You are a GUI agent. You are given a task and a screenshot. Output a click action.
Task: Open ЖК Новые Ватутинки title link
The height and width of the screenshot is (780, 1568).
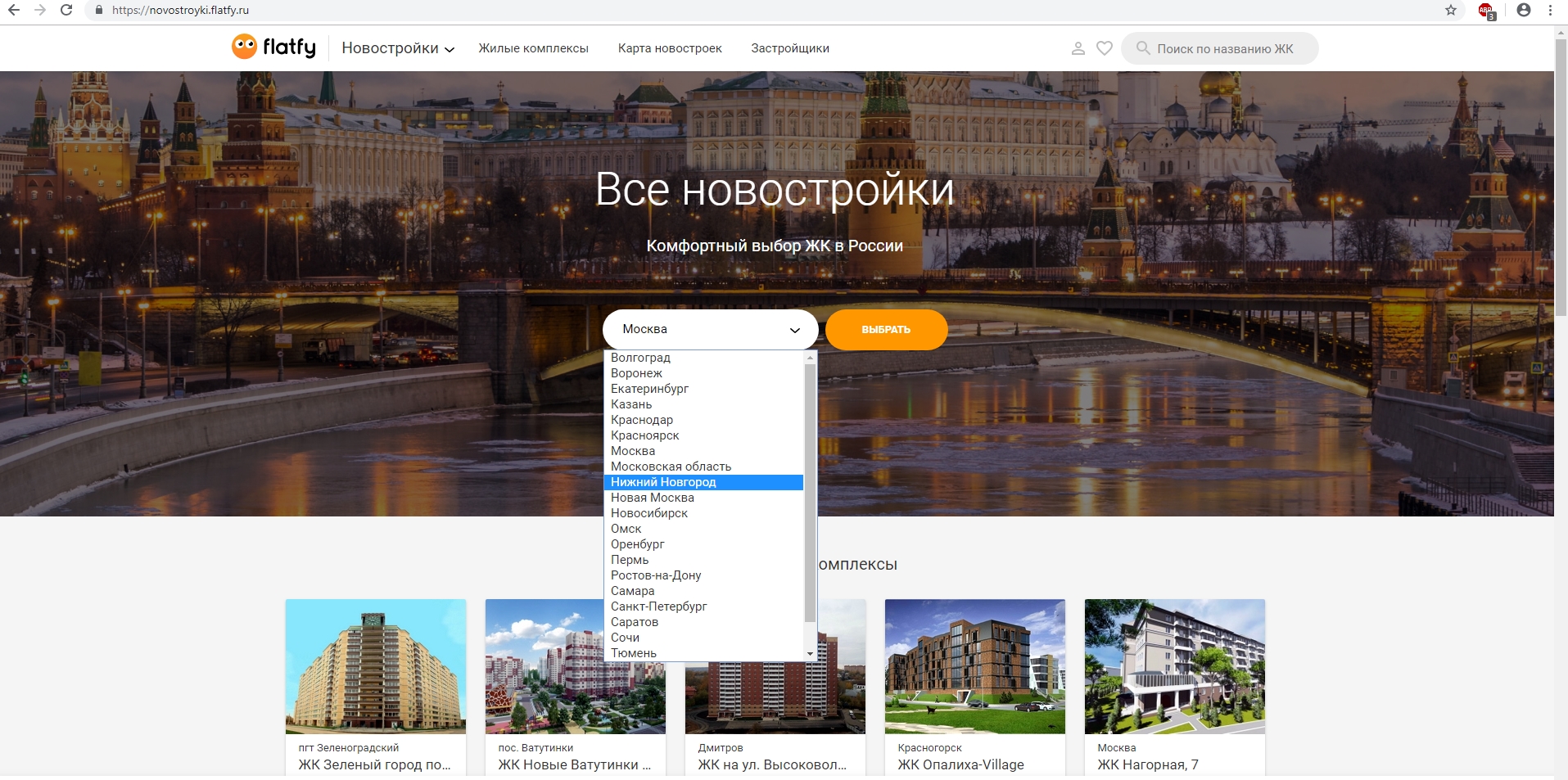(575, 764)
